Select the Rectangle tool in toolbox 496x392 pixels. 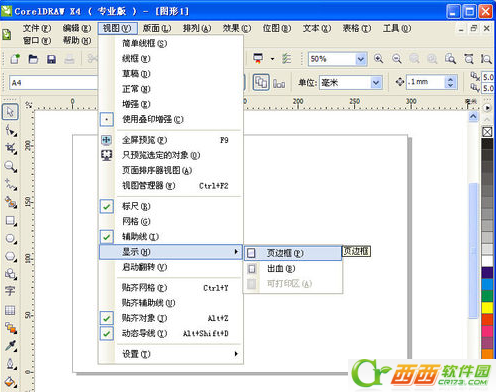[10, 221]
